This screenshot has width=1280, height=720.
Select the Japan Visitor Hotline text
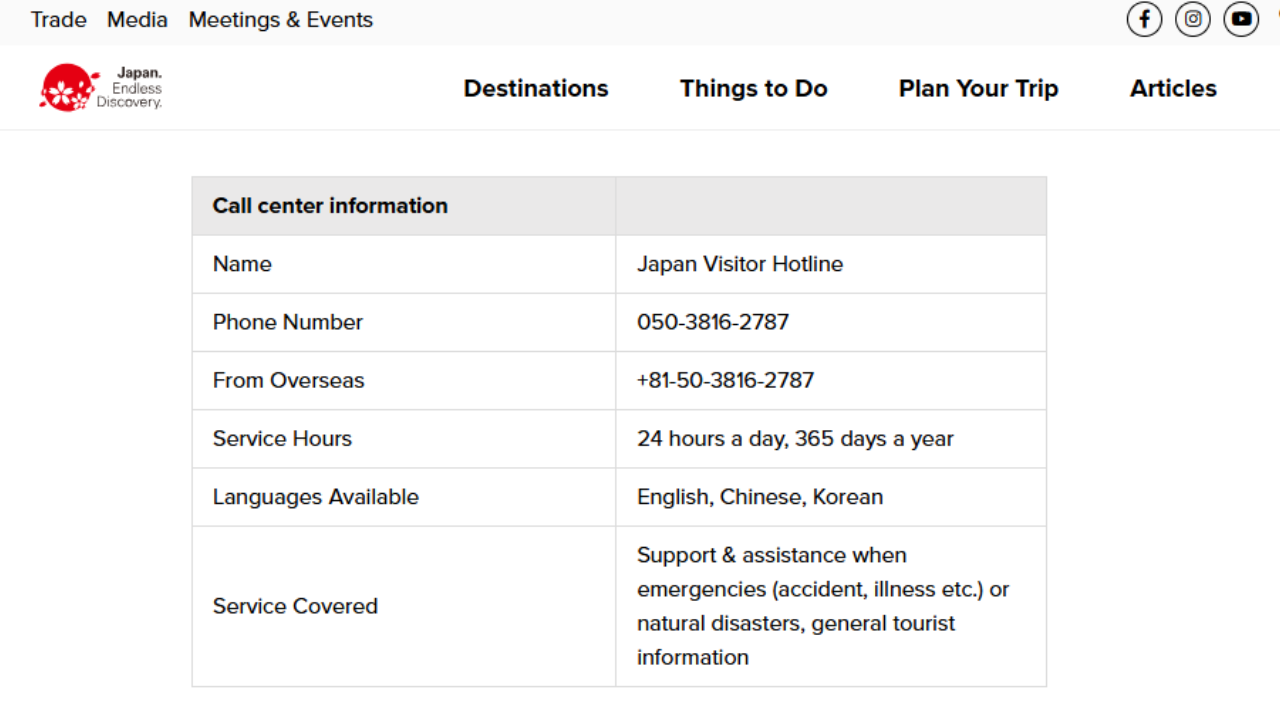(740, 264)
